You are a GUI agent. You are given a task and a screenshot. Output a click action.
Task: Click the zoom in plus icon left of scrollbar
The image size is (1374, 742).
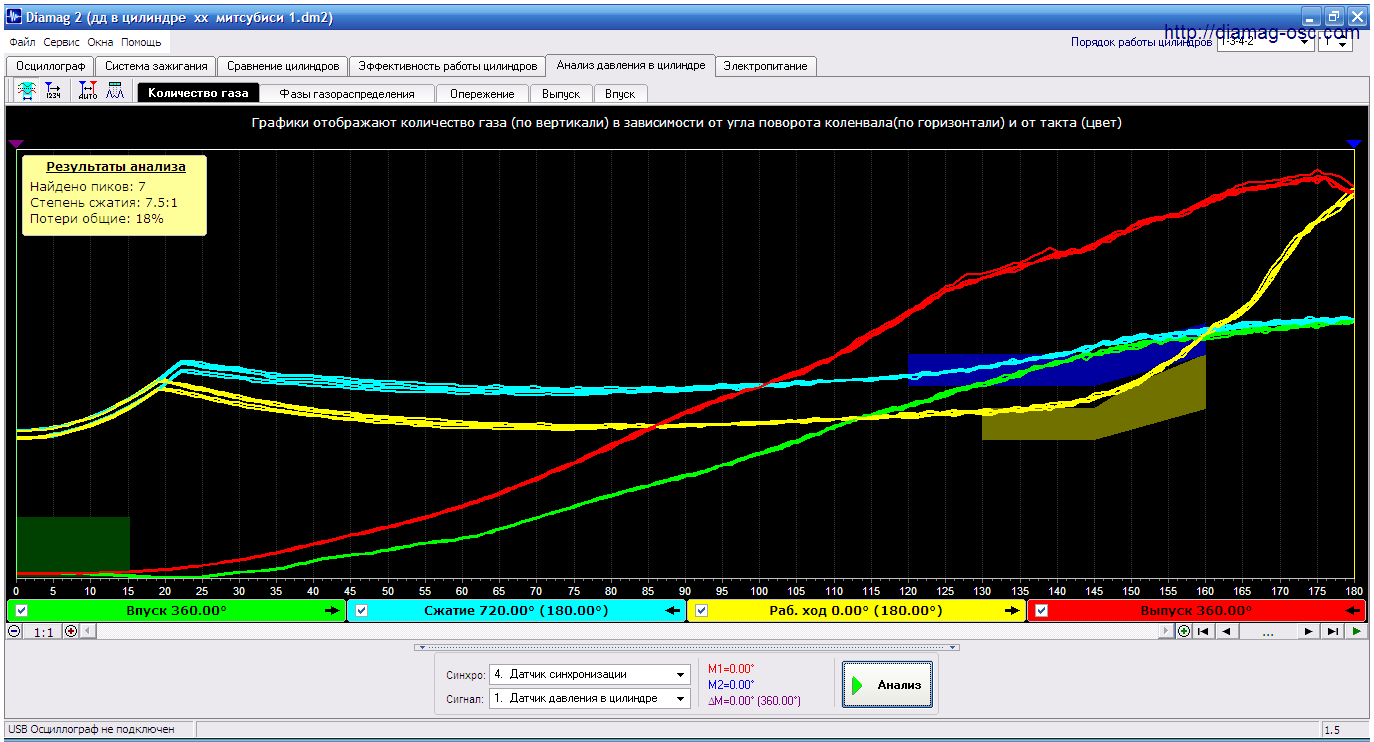pyautogui.click(x=70, y=631)
